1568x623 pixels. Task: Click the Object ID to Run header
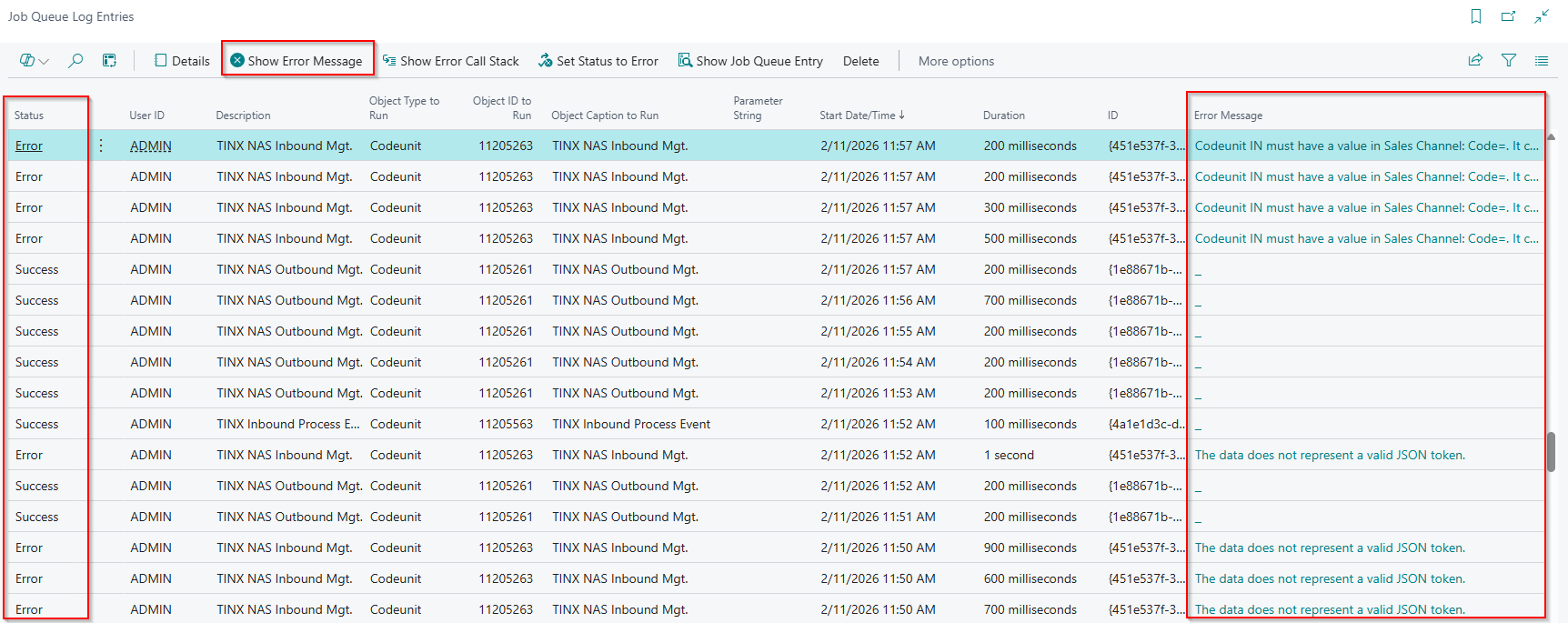click(x=502, y=108)
